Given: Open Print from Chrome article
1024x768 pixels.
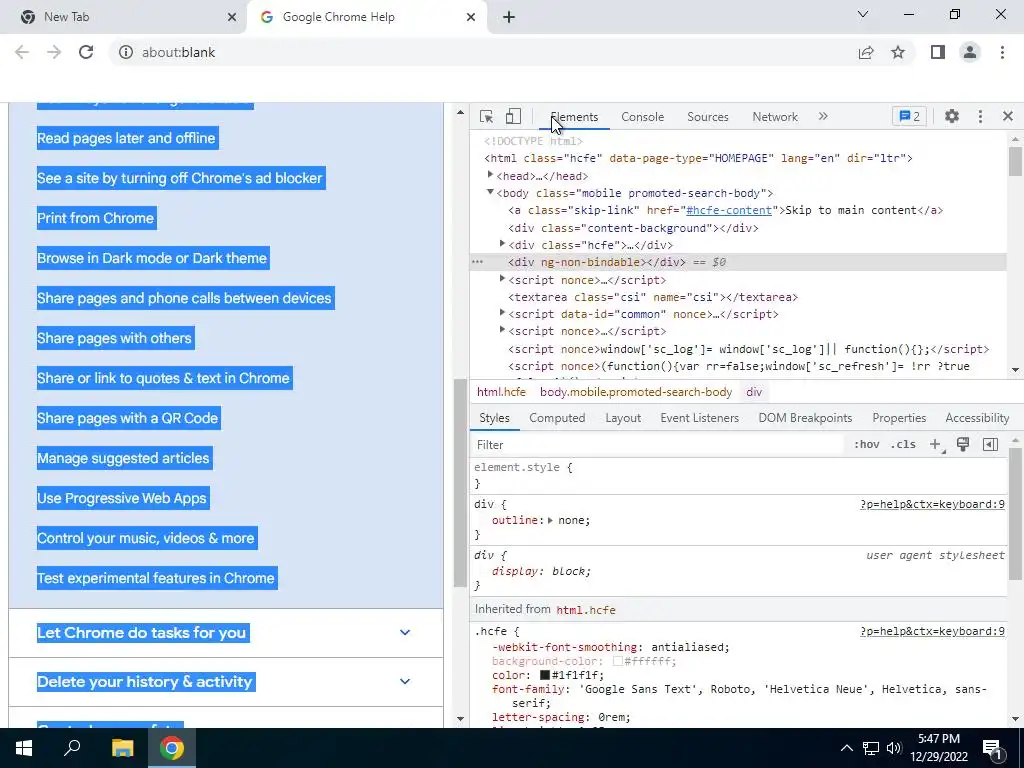Looking at the screenshot, I should (x=95, y=218).
